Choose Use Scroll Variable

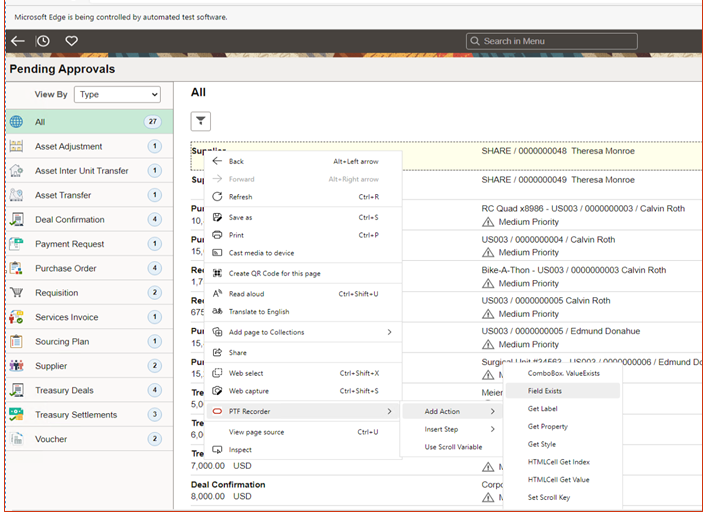tap(453, 447)
